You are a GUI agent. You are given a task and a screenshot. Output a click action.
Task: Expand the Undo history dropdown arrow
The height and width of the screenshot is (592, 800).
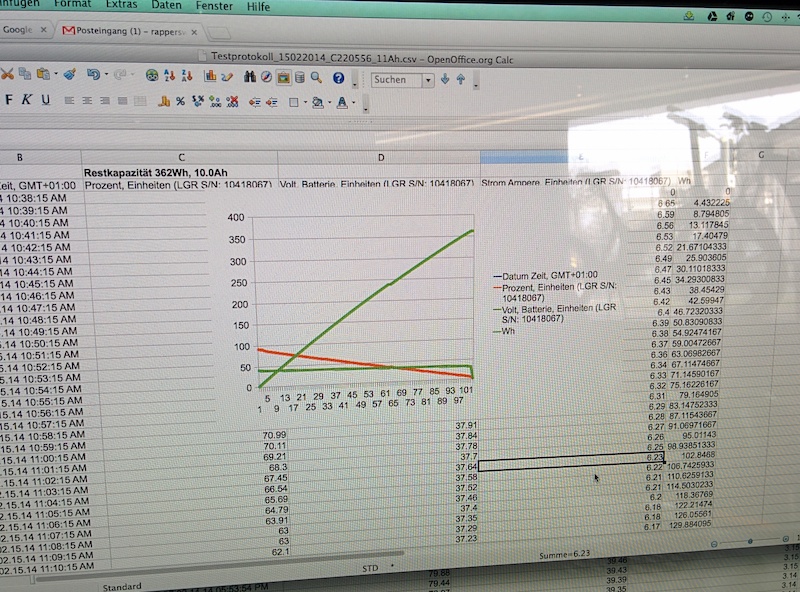(107, 76)
